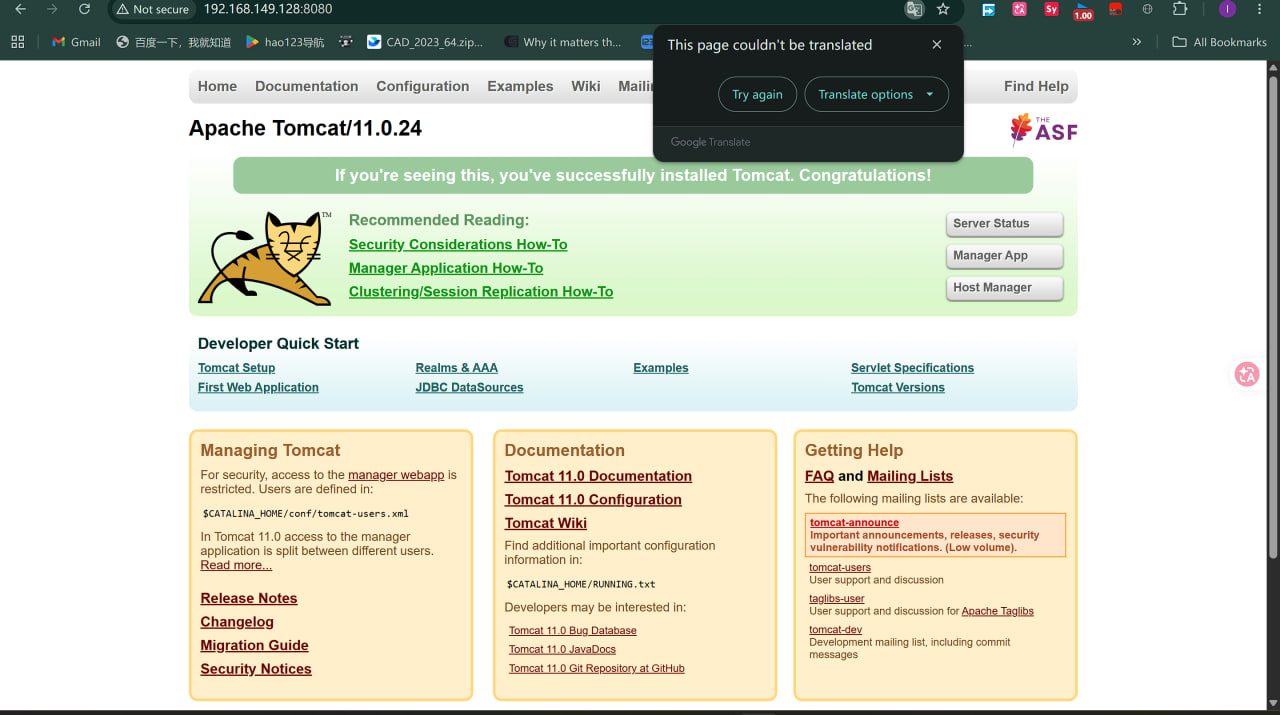Open the Realms & AAA link
This screenshot has height=715, width=1280.
(x=457, y=368)
